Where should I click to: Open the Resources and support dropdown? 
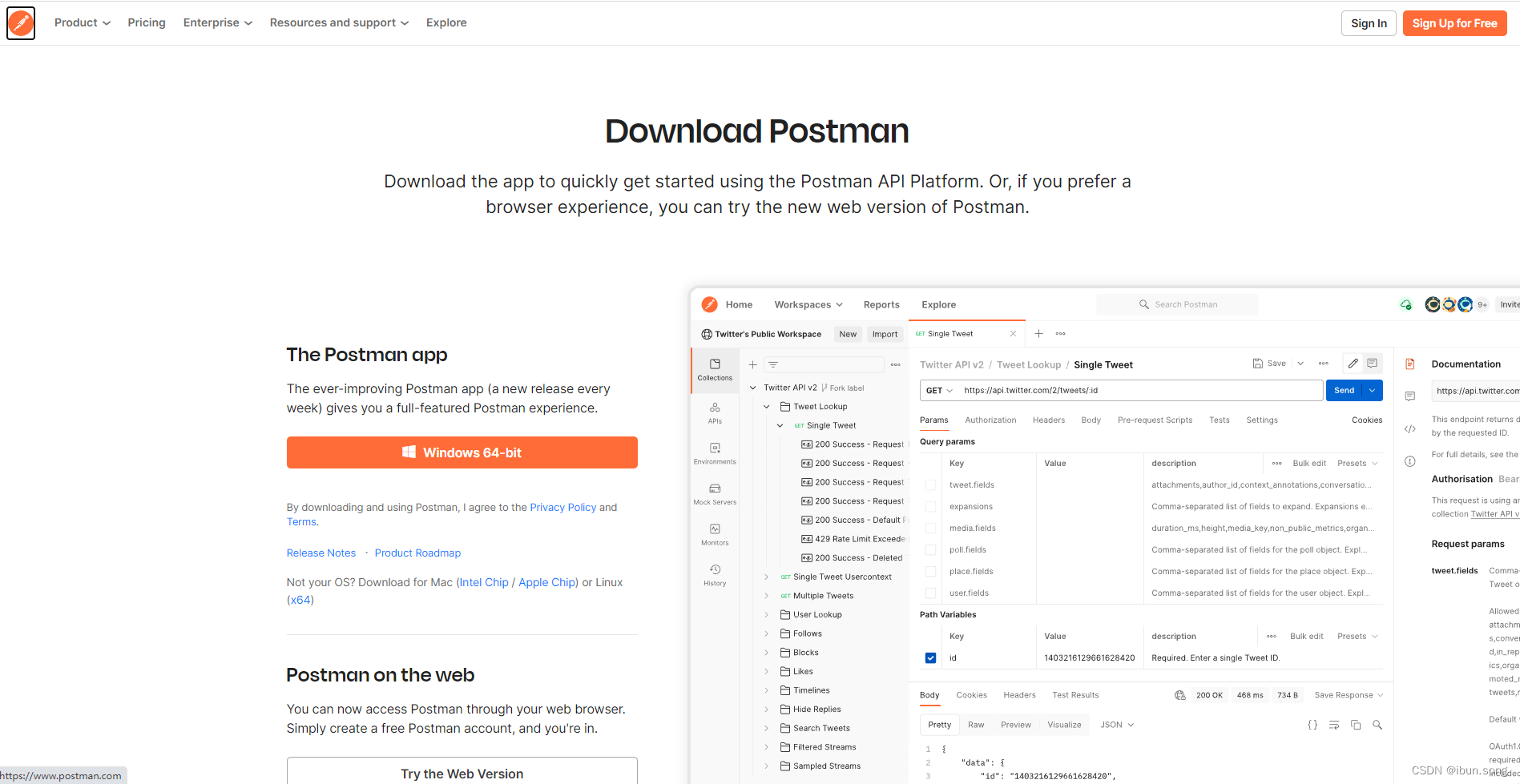339,22
